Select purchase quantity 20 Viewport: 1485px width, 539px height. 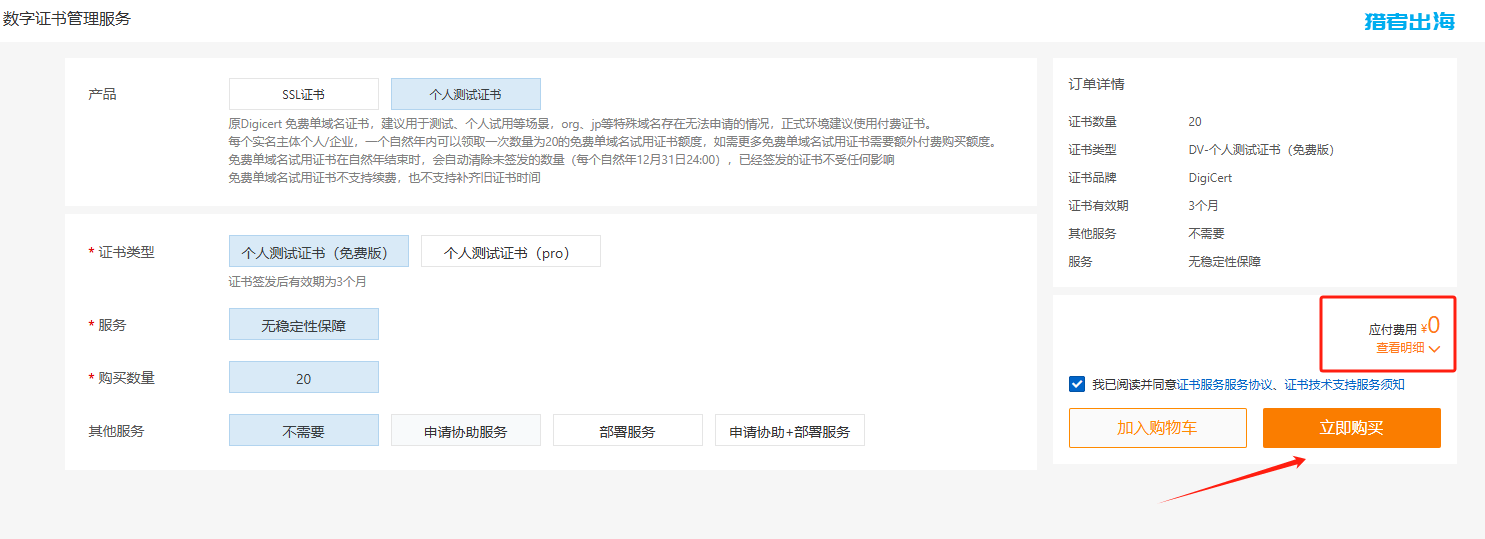tap(304, 377)
